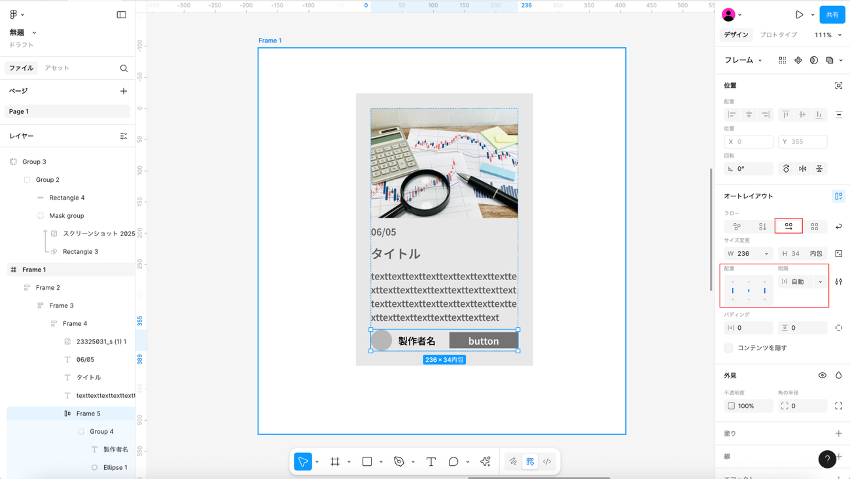This screenshot has width=850, height=480.
Task: Toggle Dev Mode switch in bottom toolbar
Action: click(546, 462)
